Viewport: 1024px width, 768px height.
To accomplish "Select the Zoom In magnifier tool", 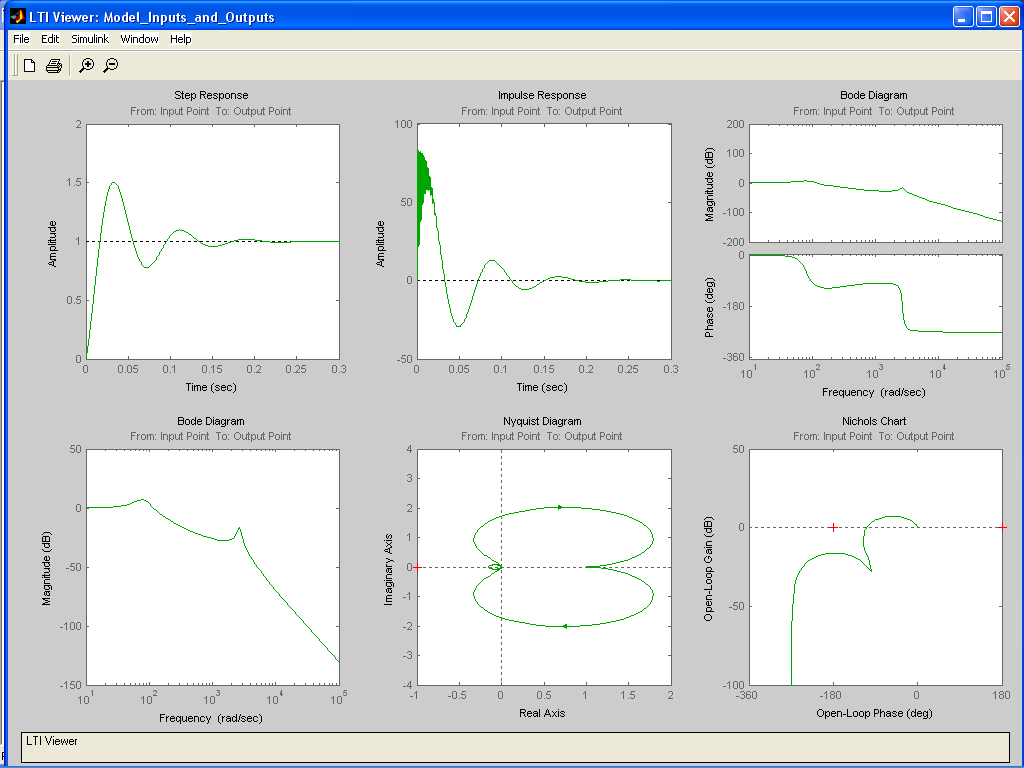I will click(86, 65).
